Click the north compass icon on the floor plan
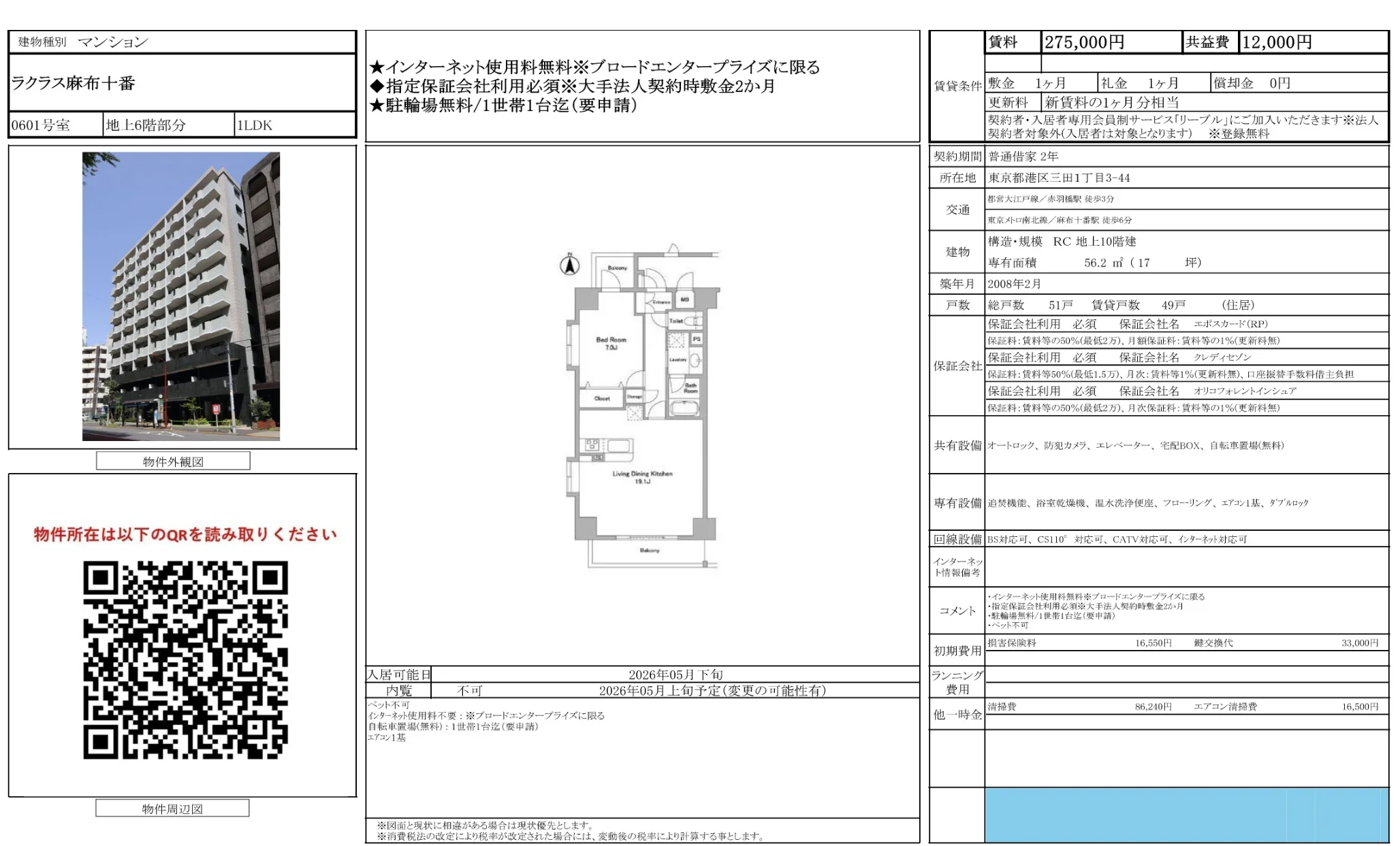Image resolution: width=1400 pixels, height=846 pixels. (569, 265)
